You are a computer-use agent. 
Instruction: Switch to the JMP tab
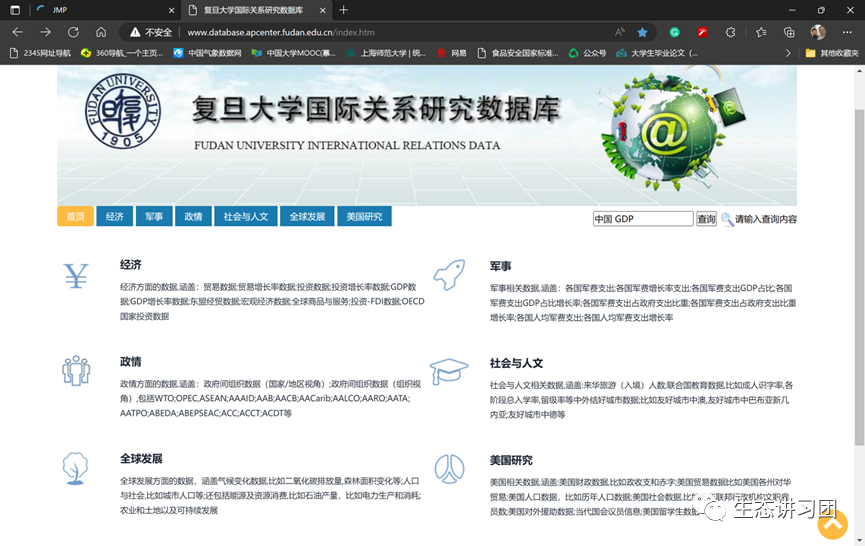pos(105,10)
